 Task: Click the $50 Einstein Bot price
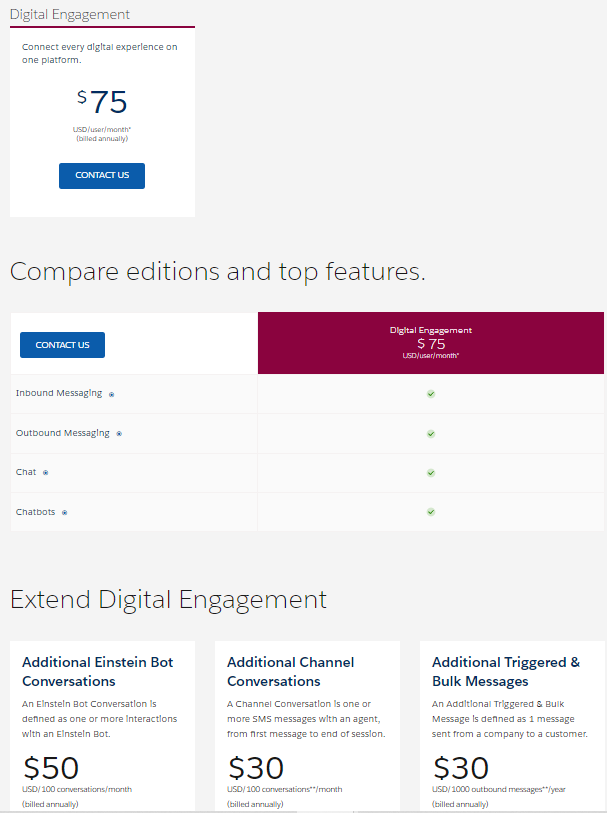coord(51,768)
